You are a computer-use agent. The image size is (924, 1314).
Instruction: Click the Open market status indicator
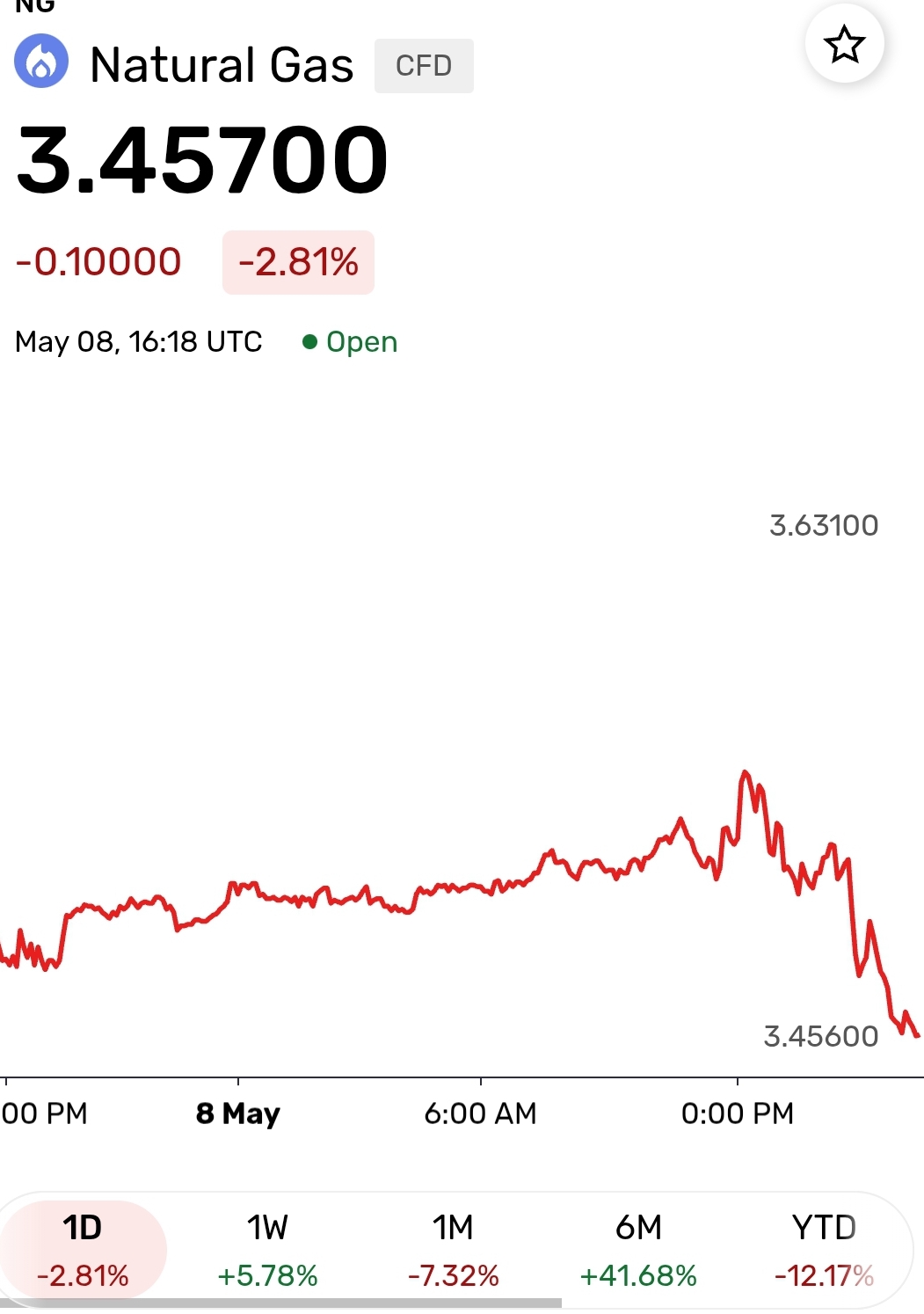click(350, 341)
